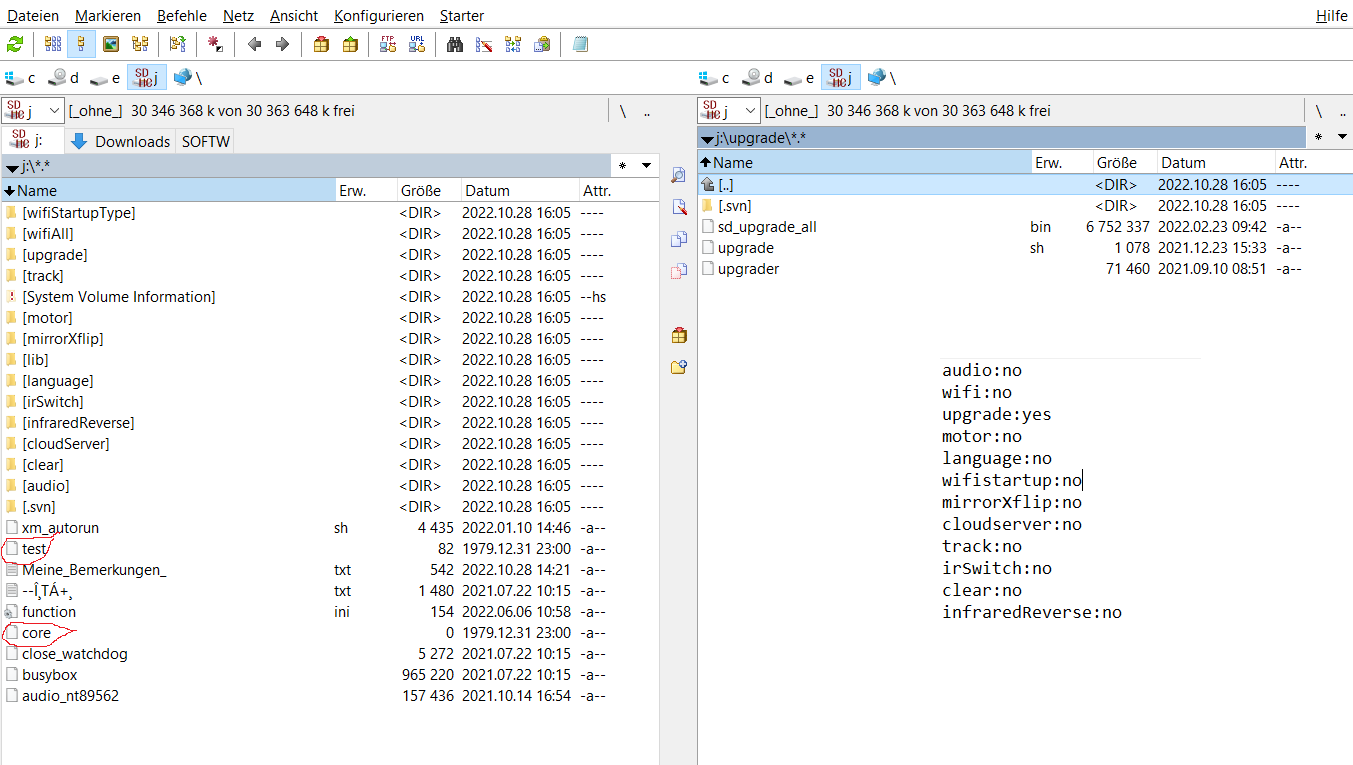This screenshot has width=1353, height=765.
Task: Sort left panel by Datum column
Action: click(x=520, y=190)
